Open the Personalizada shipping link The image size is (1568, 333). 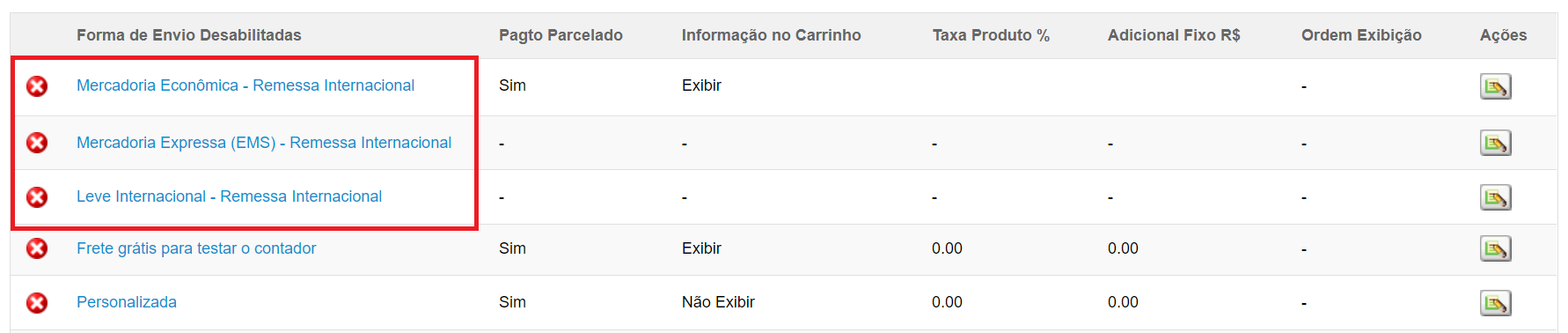127,302
